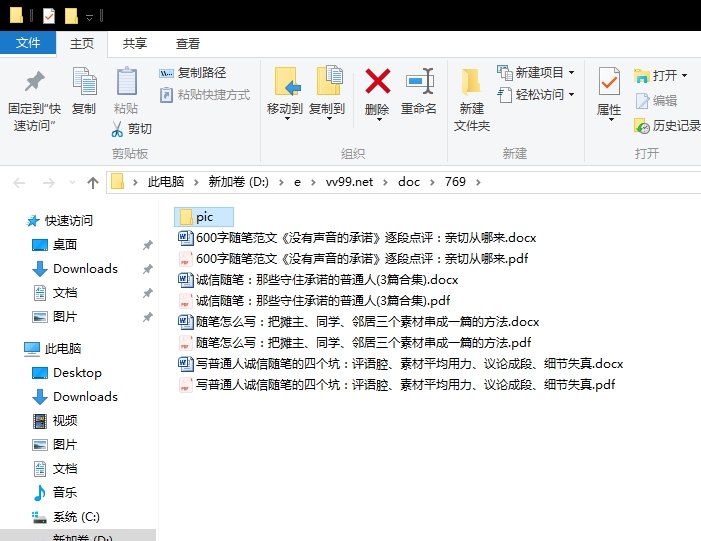This screenshot has width=701, height=541.
Task: Click doc breadcrumb in address bar
Action: point(409,182)
